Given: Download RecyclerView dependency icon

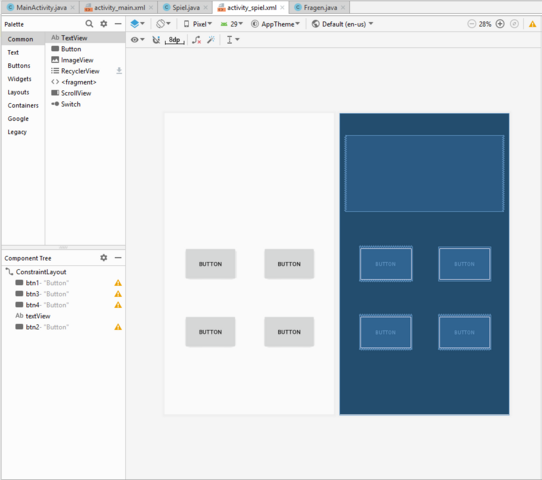Looking at the screenshot, I should coord(119,71).
